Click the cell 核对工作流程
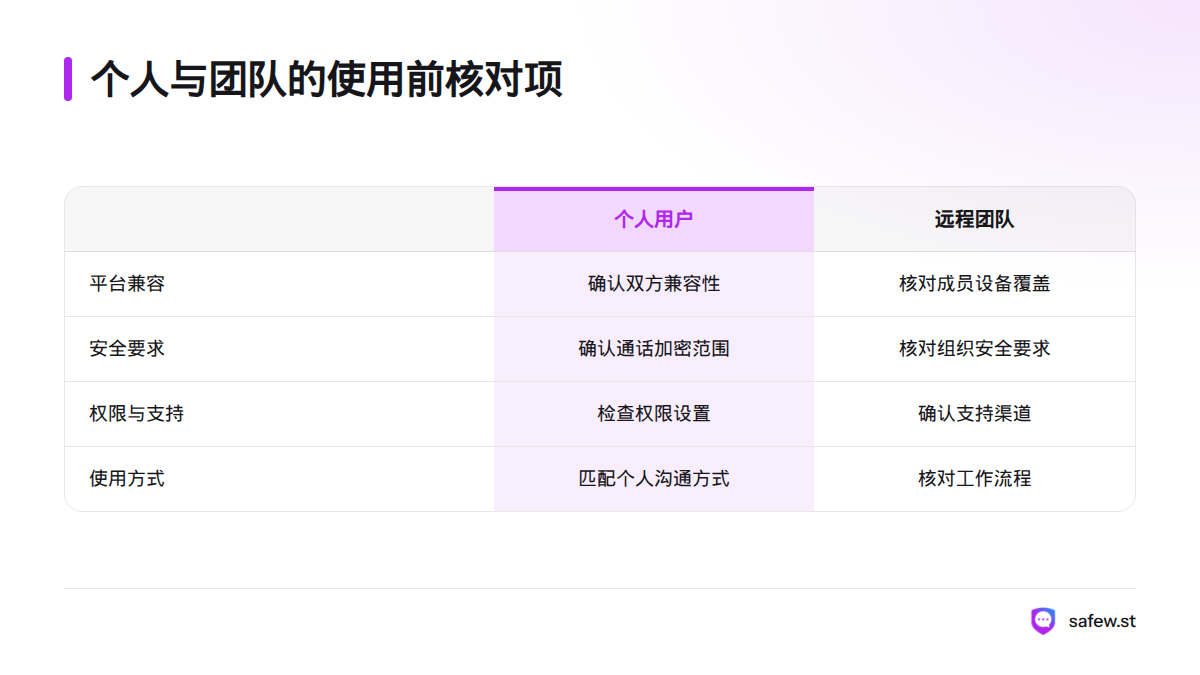This screenshot has width=1200, height=675. point(975,479)
